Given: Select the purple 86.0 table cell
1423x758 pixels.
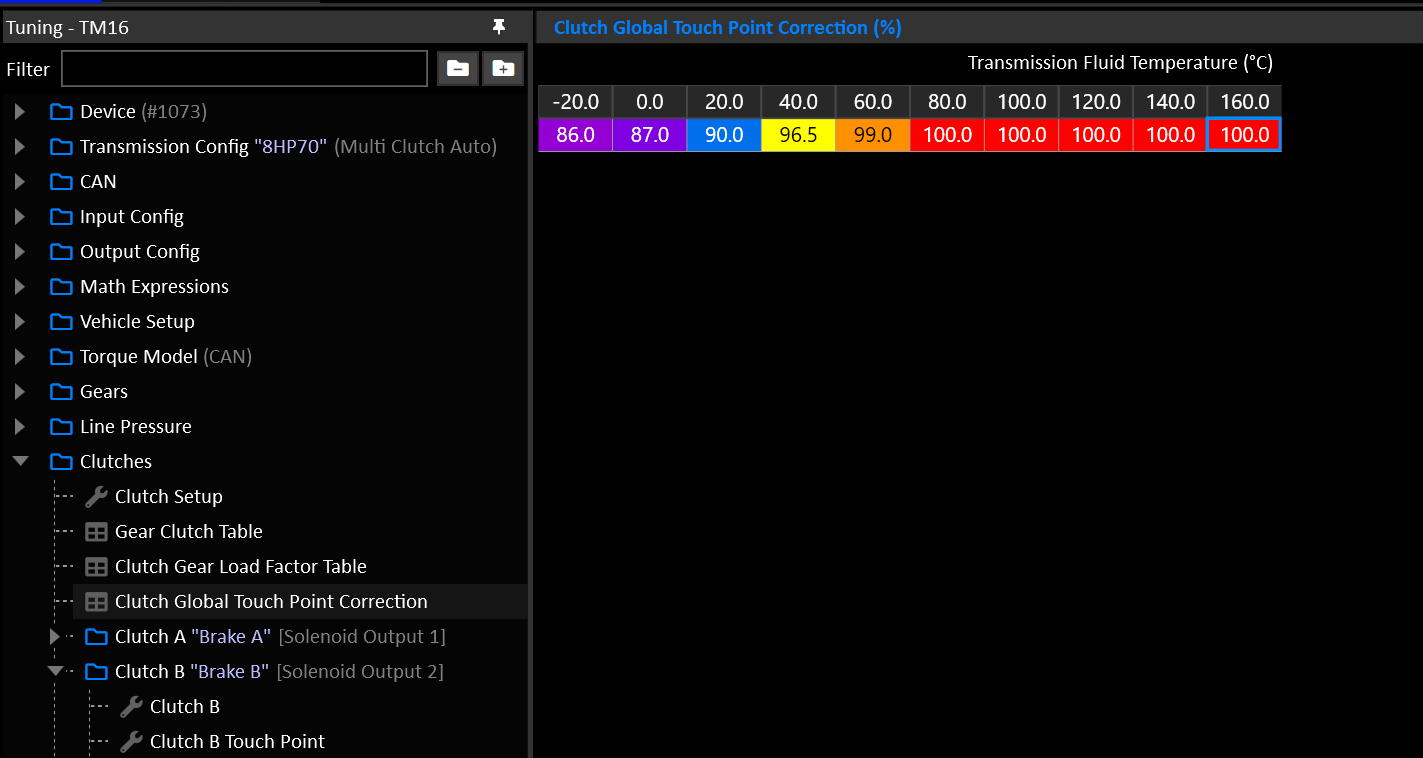Looking at the screenshot, I should click(575, 134).
